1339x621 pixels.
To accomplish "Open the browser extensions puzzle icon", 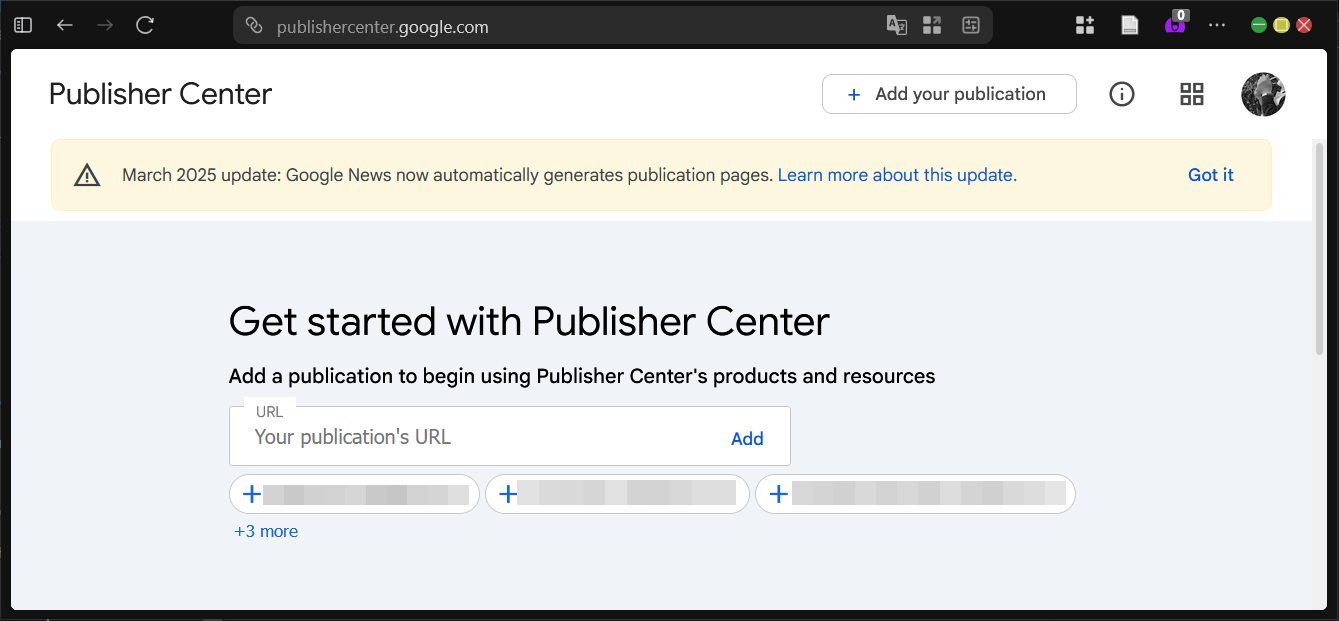I will point(1084,24).
